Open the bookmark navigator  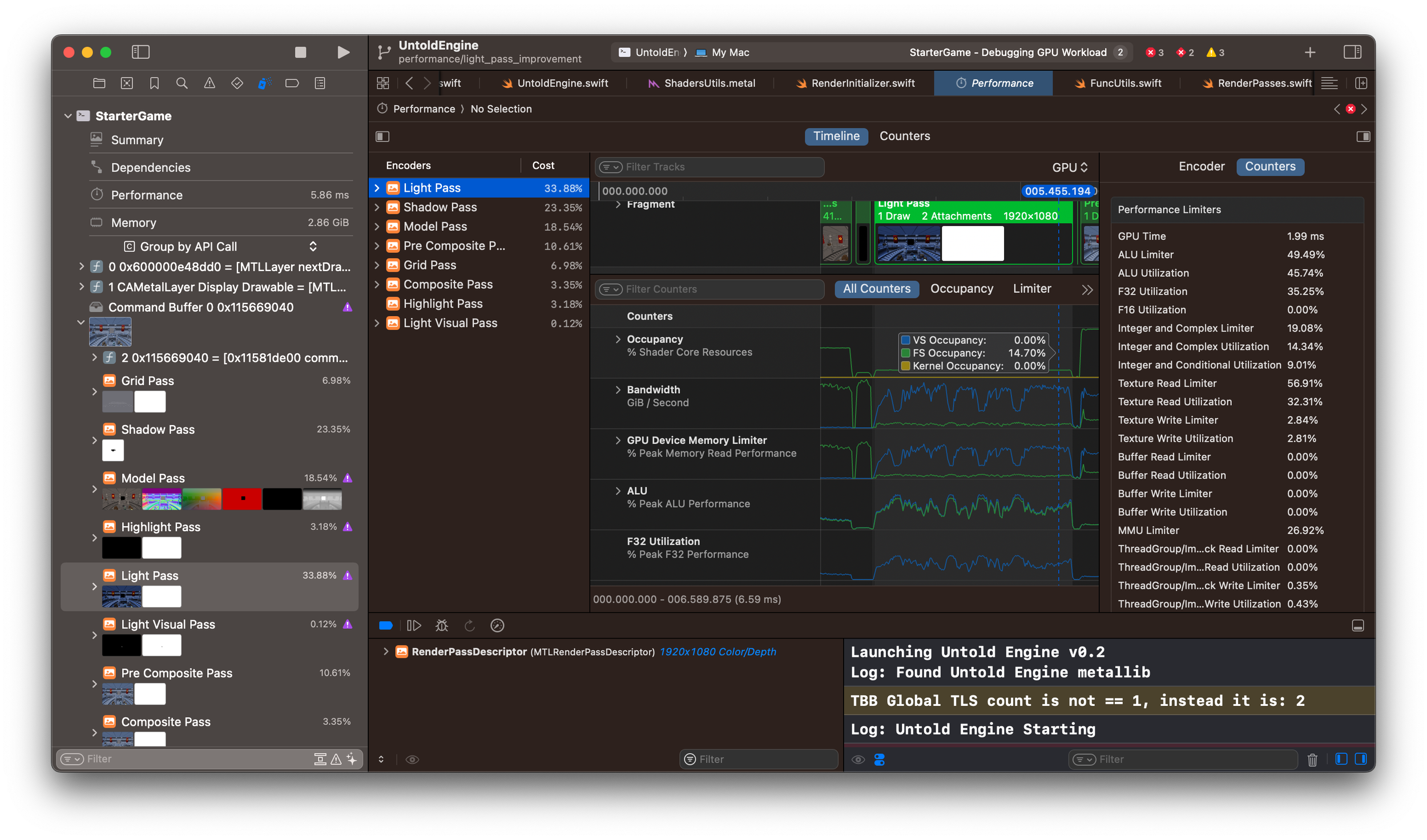pyautogui.click(x=154, y=83)
